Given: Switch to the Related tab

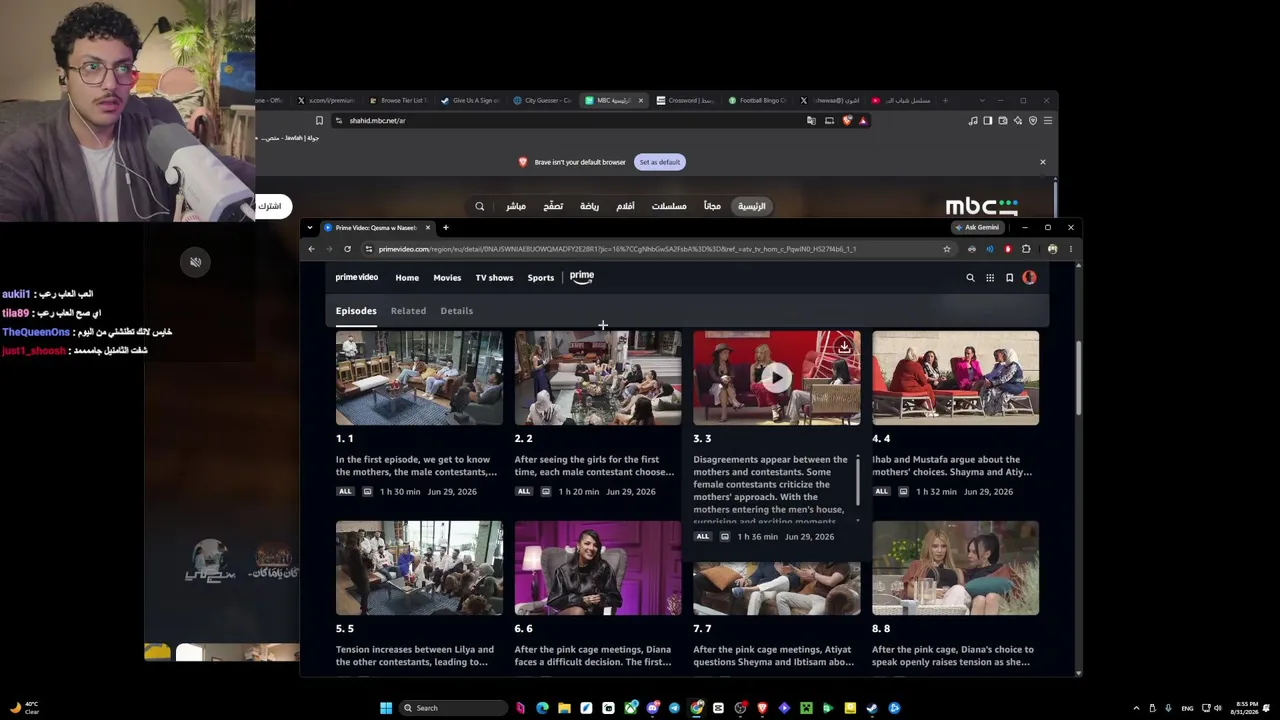Looking at the screenshot, I should [408, 311].
